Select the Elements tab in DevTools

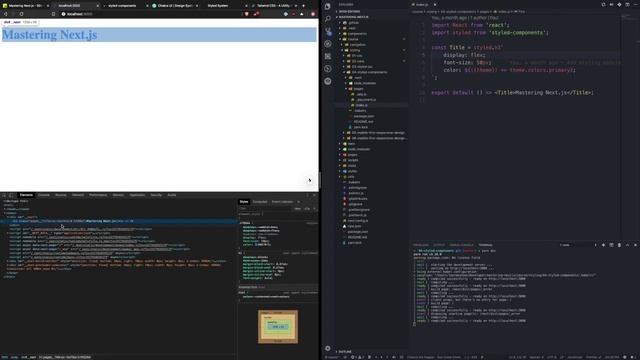[26, 195]
